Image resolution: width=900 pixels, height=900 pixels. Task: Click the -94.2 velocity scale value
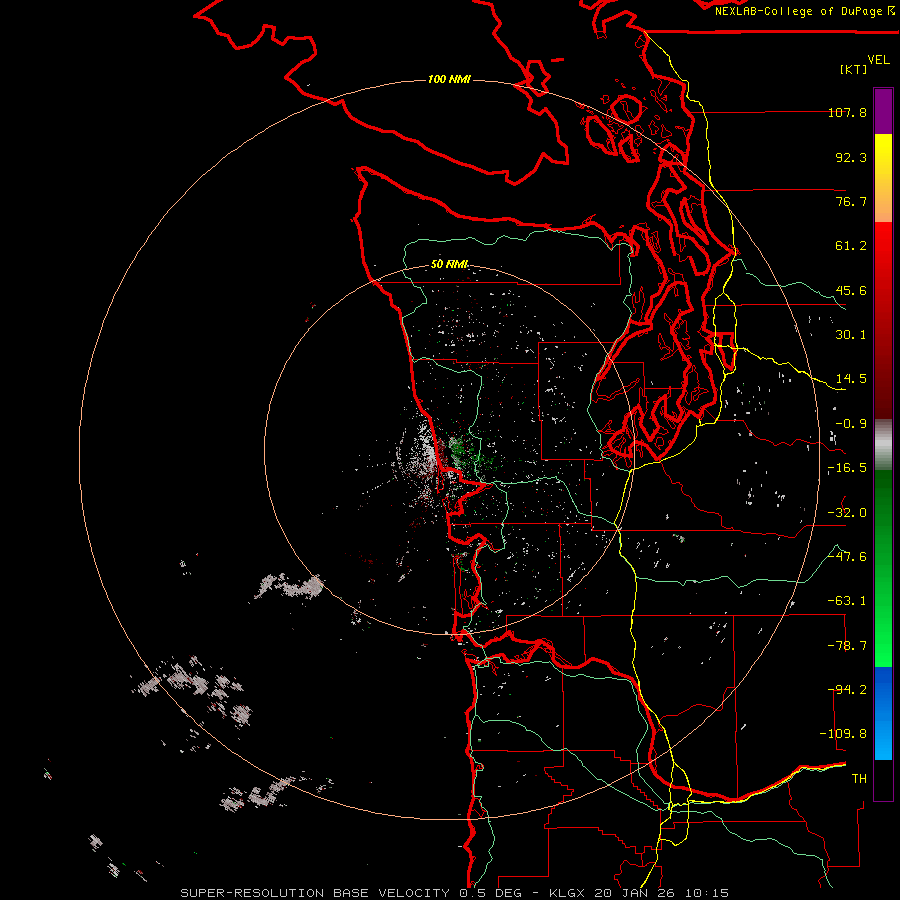(x=847, y=690)
